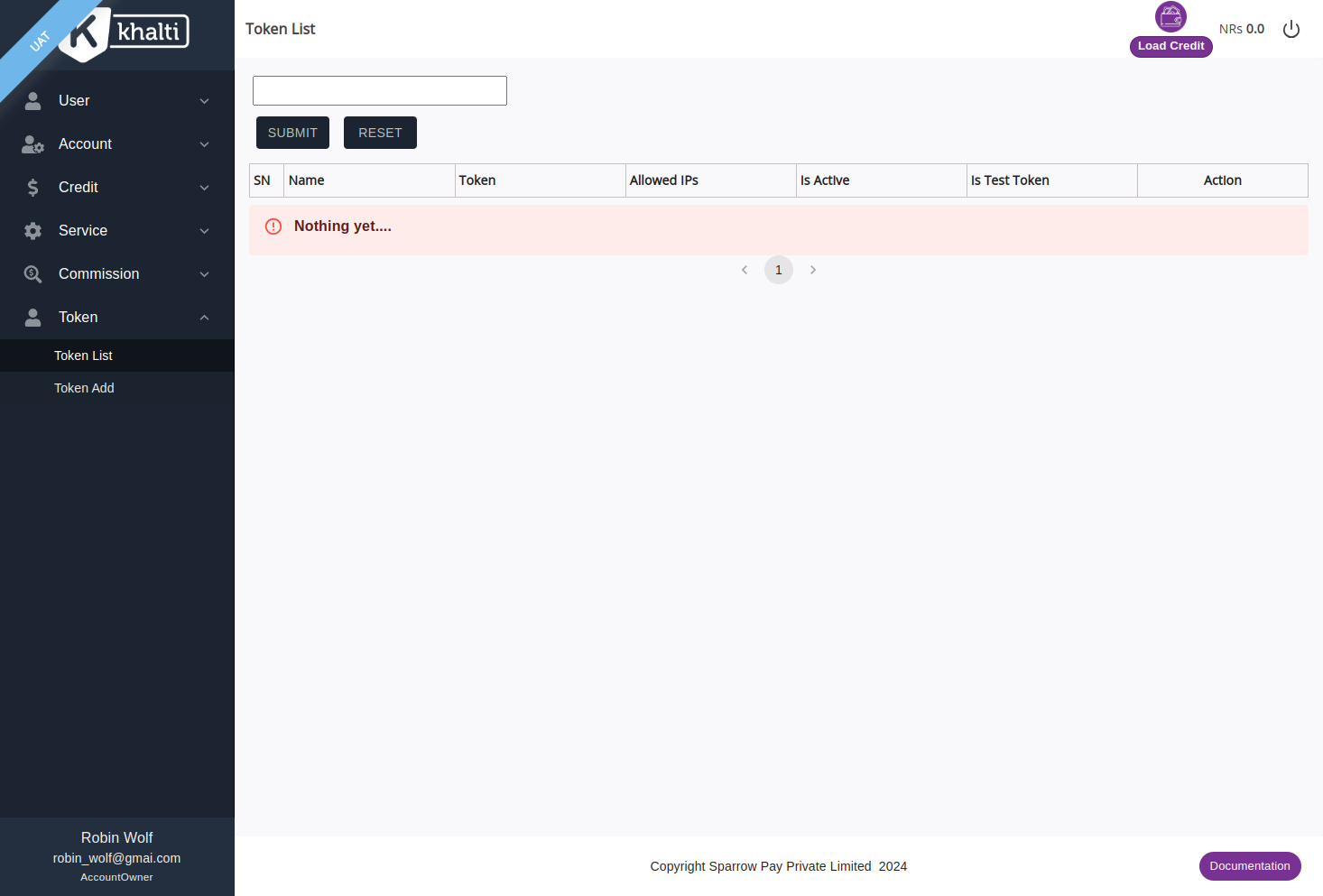Viewport: 1323px width, 896px height.
Task: Expand the User menu chevron
Action: (x=204, y=101)
